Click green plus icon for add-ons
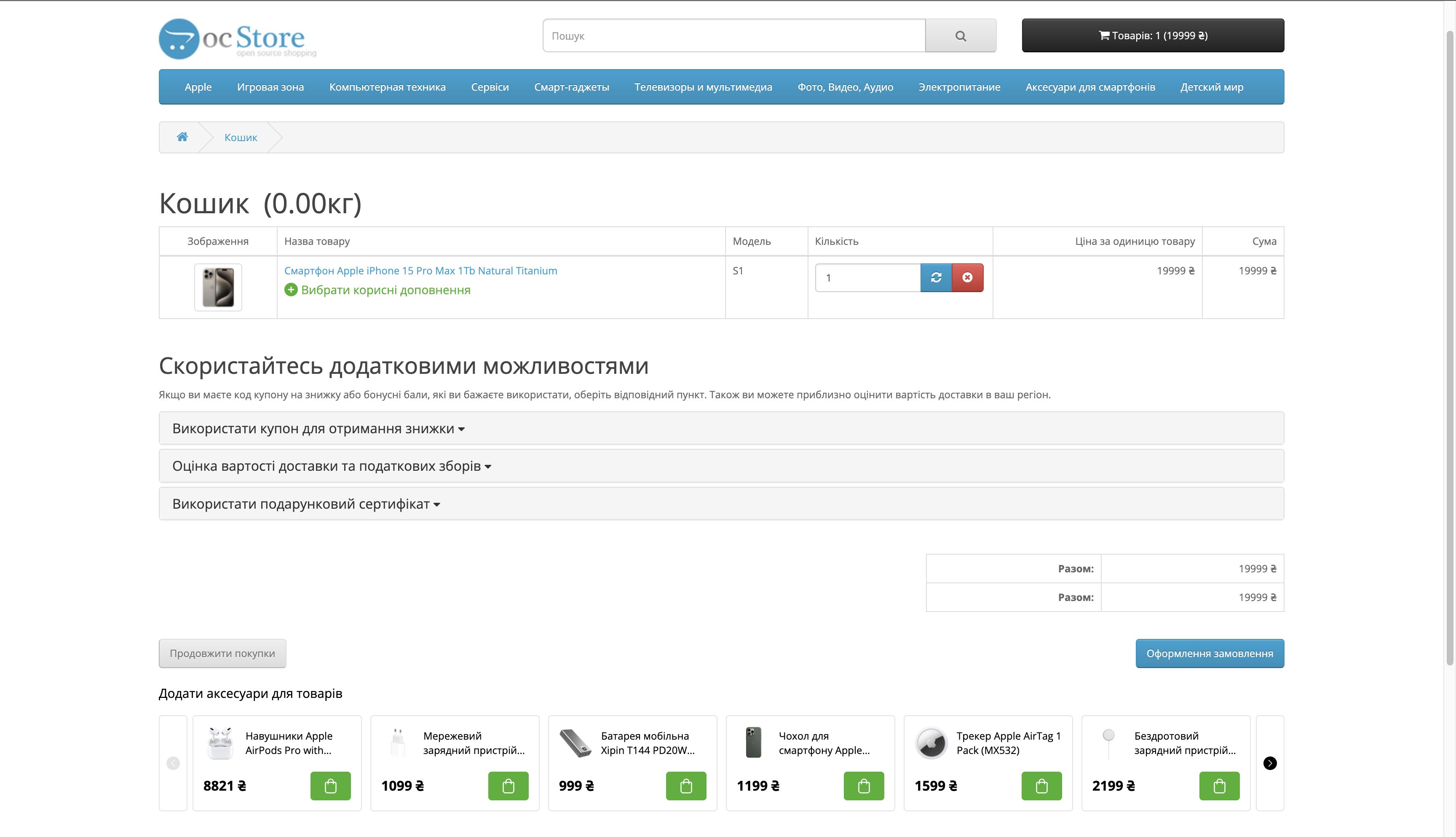Image resolution: width=1456 pixels, height=837 pixels. click(291, 290)
